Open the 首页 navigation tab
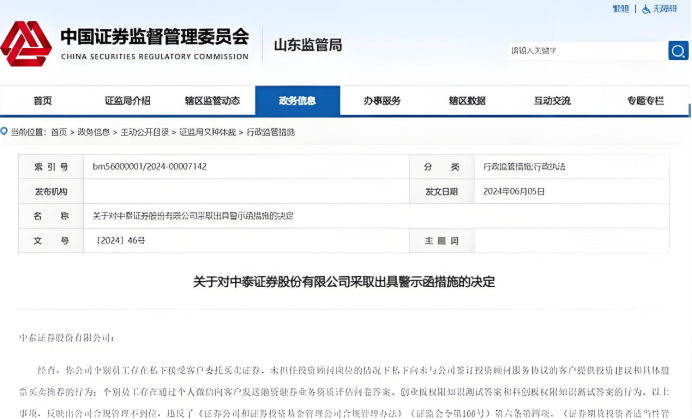Image resolution: width=692 pixels, height=419 pixels. pos(43,101)
